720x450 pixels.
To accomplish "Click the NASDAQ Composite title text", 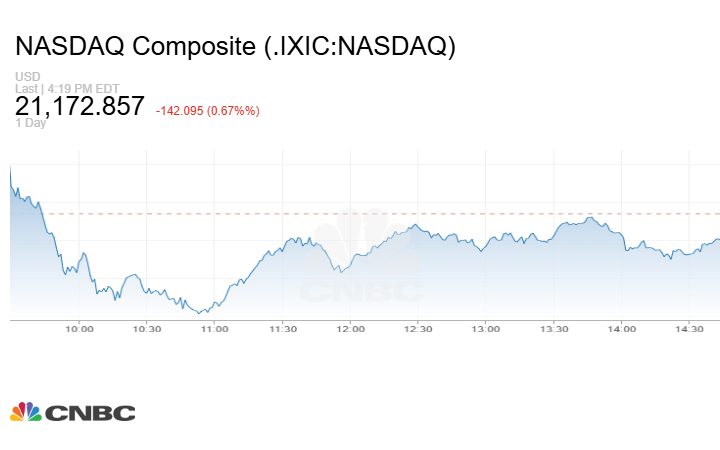I will (x=236, y=48).
